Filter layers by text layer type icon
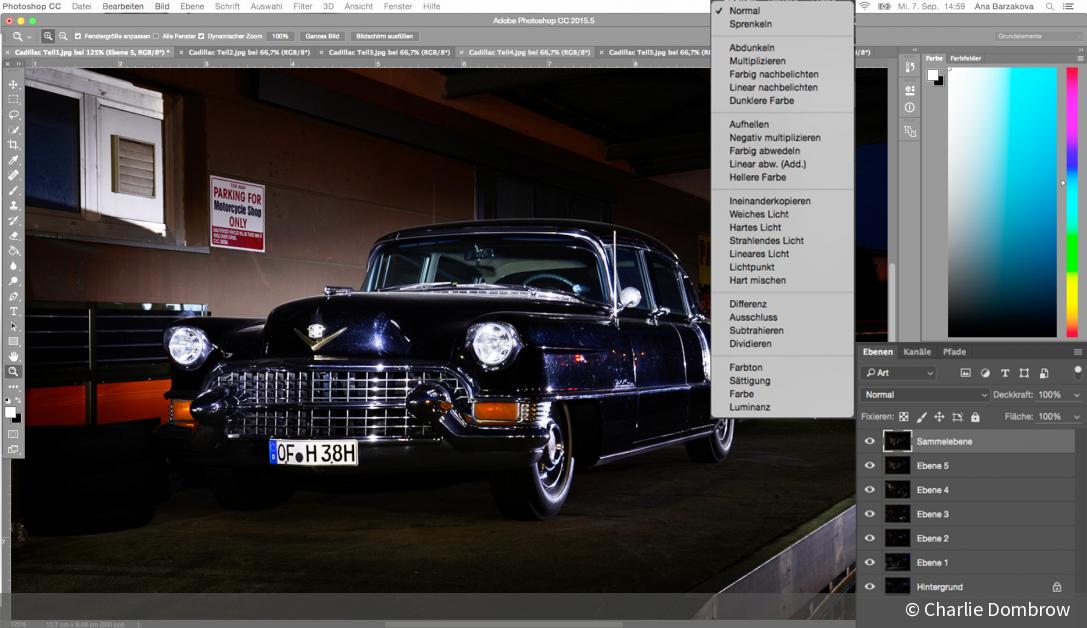Screen dimensions: 1087x628 click(x=1005, y=373)
